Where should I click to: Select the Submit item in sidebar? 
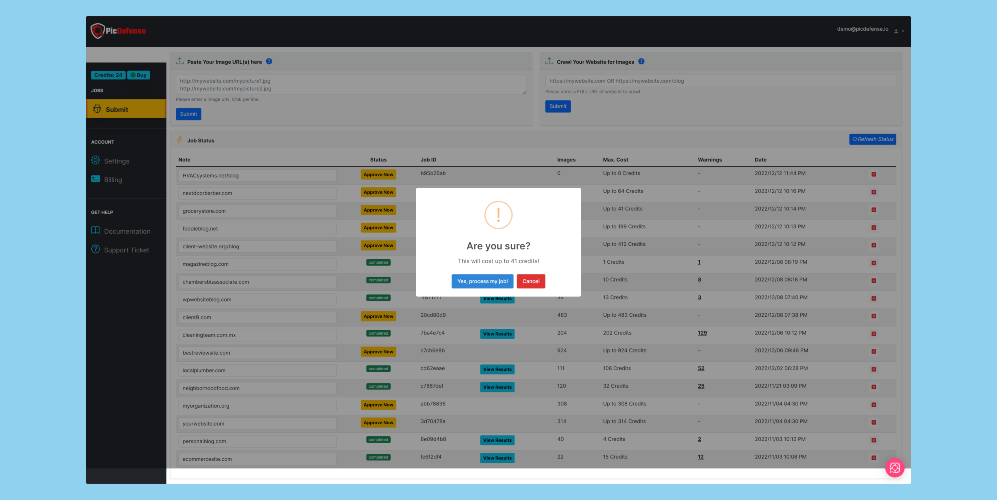coord(126,109)
